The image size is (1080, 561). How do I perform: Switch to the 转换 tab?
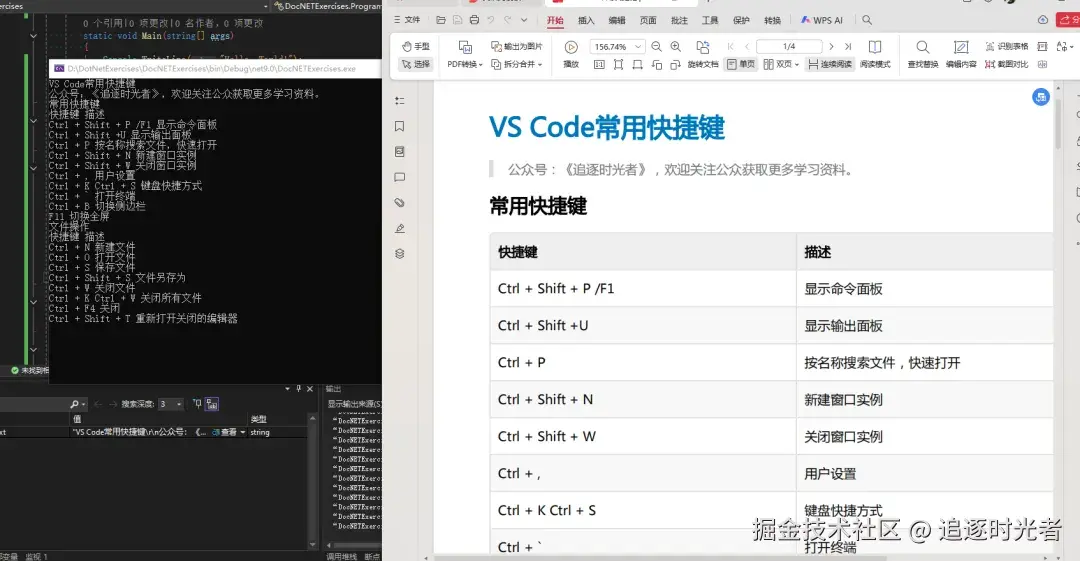point(772,21)
